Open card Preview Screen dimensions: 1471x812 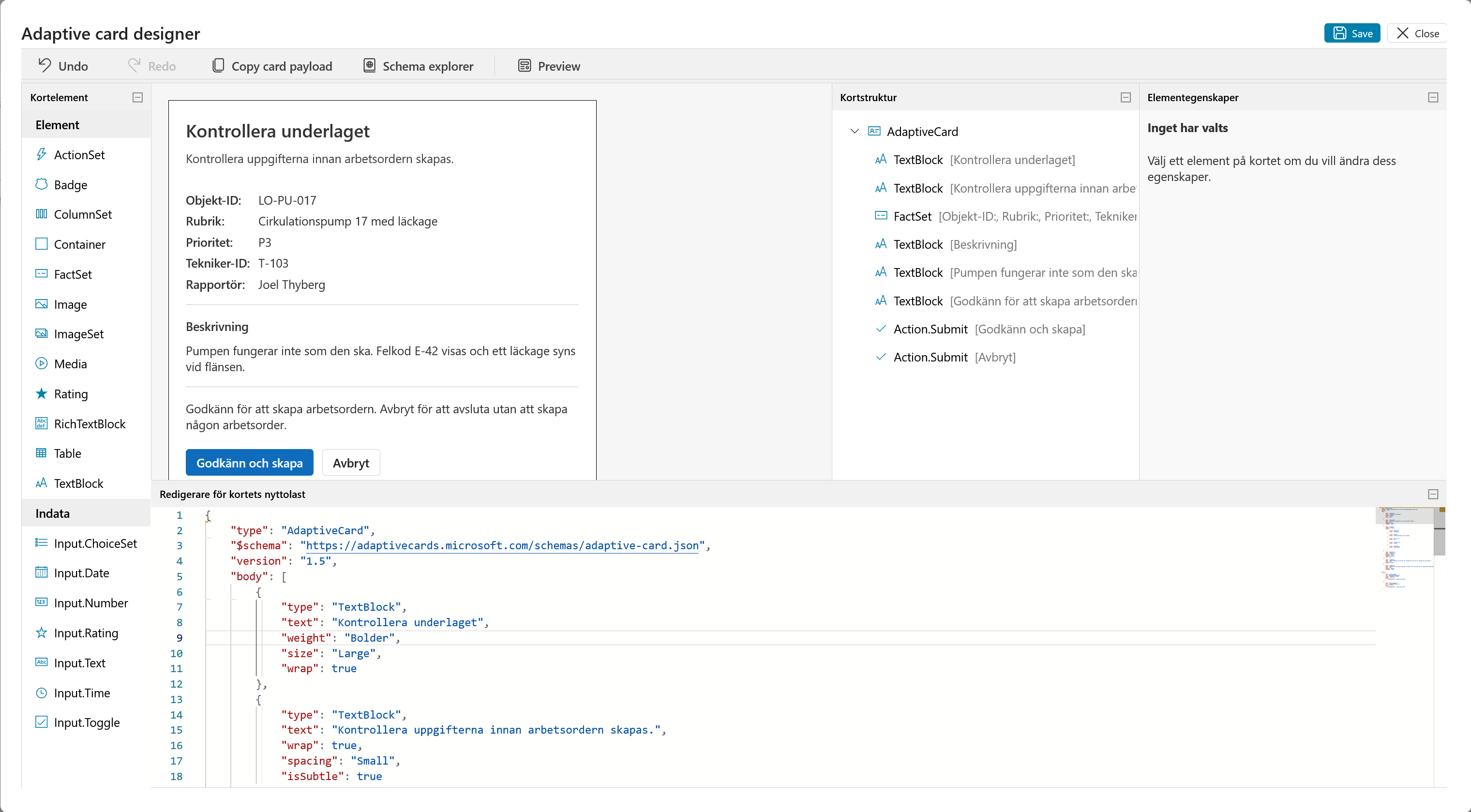point(549,66)
